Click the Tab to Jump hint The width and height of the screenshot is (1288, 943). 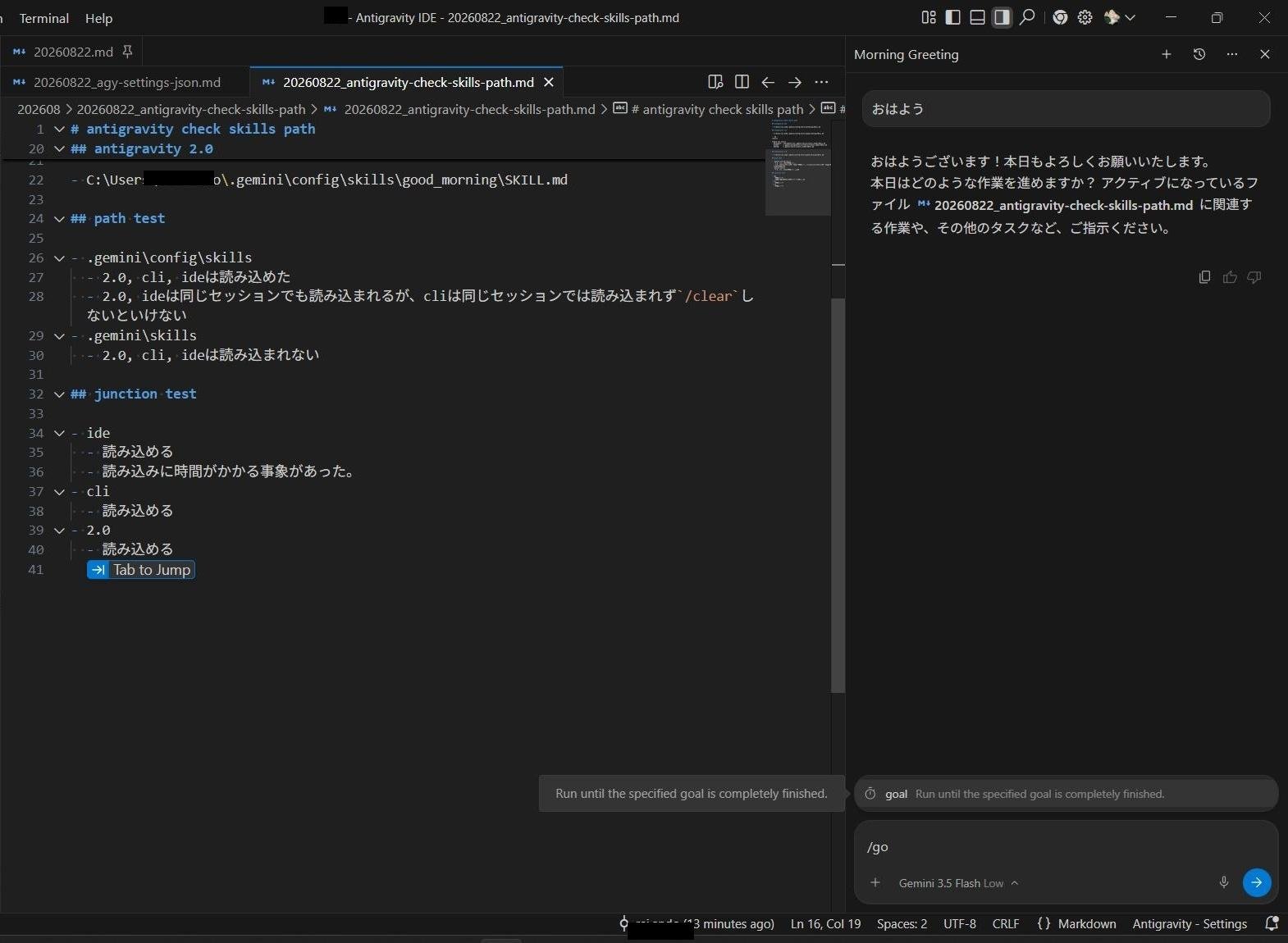pos(141,570)
